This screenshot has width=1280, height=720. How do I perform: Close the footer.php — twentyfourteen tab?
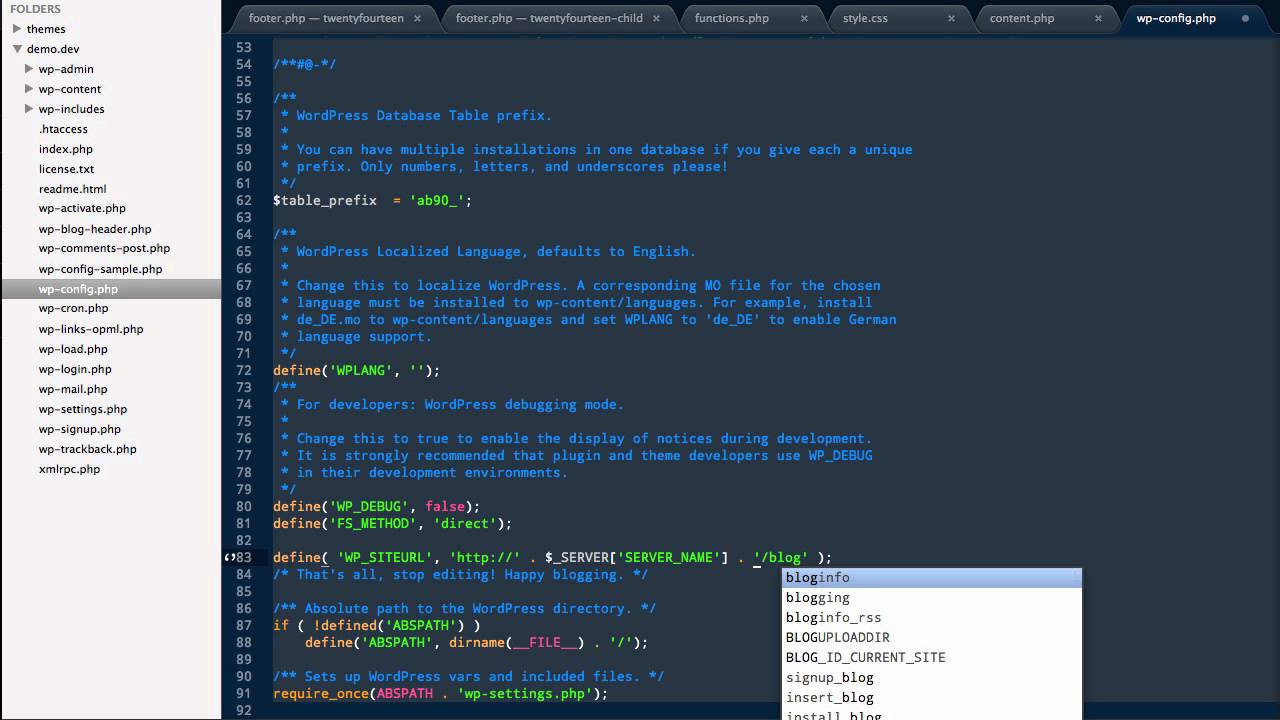[x=417, y=18]
